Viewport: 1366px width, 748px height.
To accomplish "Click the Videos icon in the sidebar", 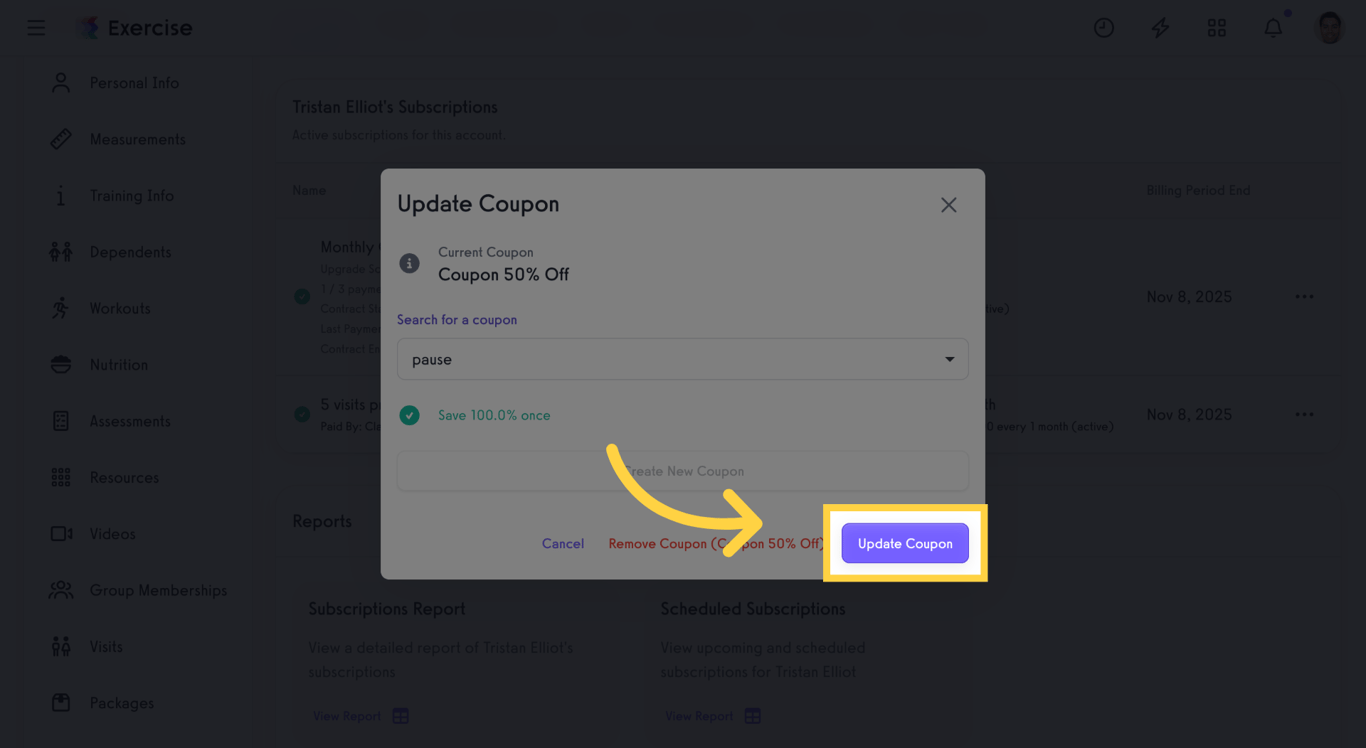I will click(x=60, y=533).
